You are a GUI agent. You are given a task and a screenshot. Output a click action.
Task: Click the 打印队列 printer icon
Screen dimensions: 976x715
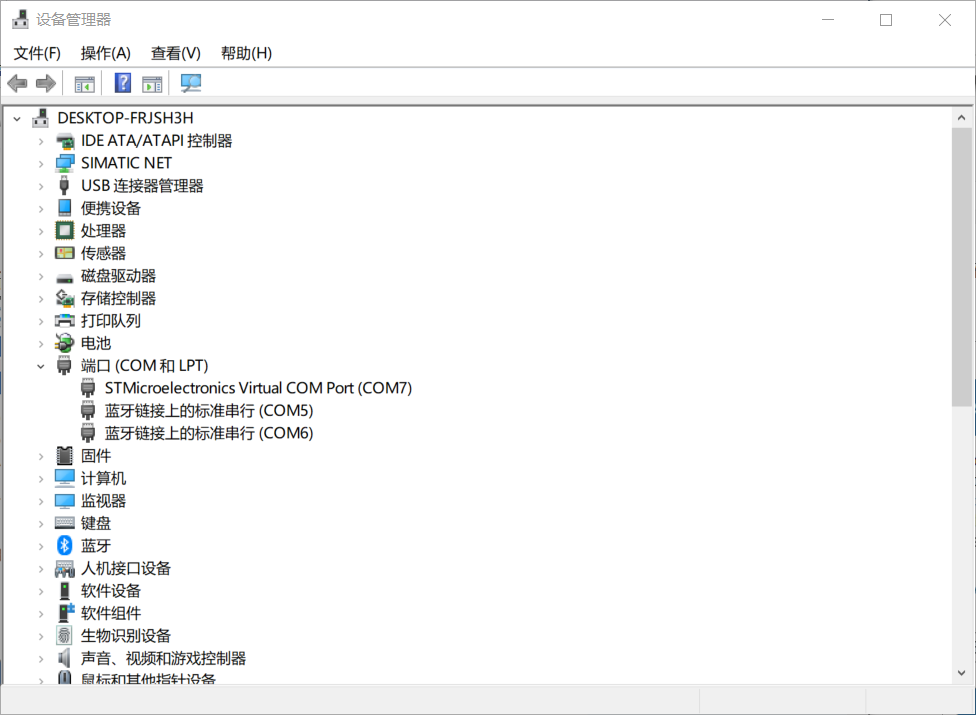pyautogui.click(x=65, y=320)
